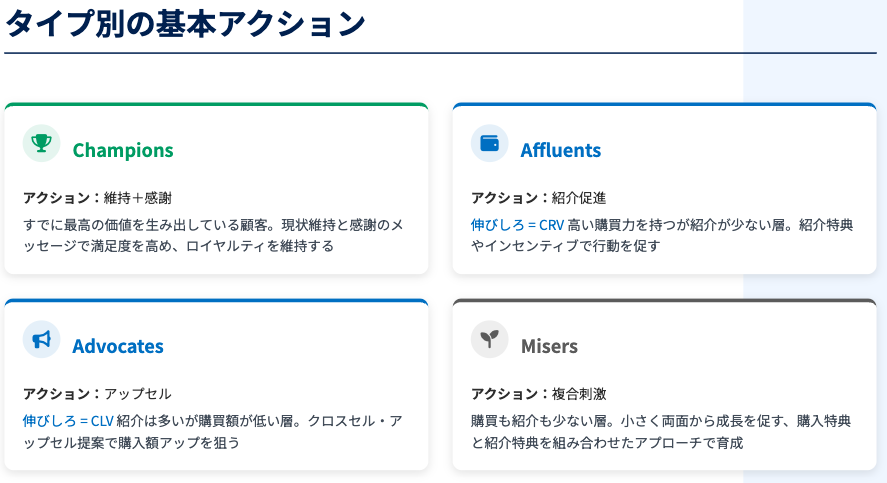Click the 伸びしろ = CRV highlighted text
887x483 pixels.
click(x=517, y=225)
